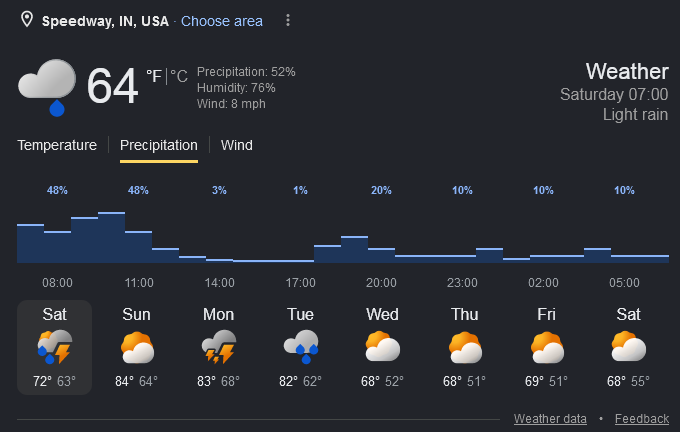The height and width of the screenshot is (432, 680).
Task: Switch units to °F
Action: click(x=154, y=76)
